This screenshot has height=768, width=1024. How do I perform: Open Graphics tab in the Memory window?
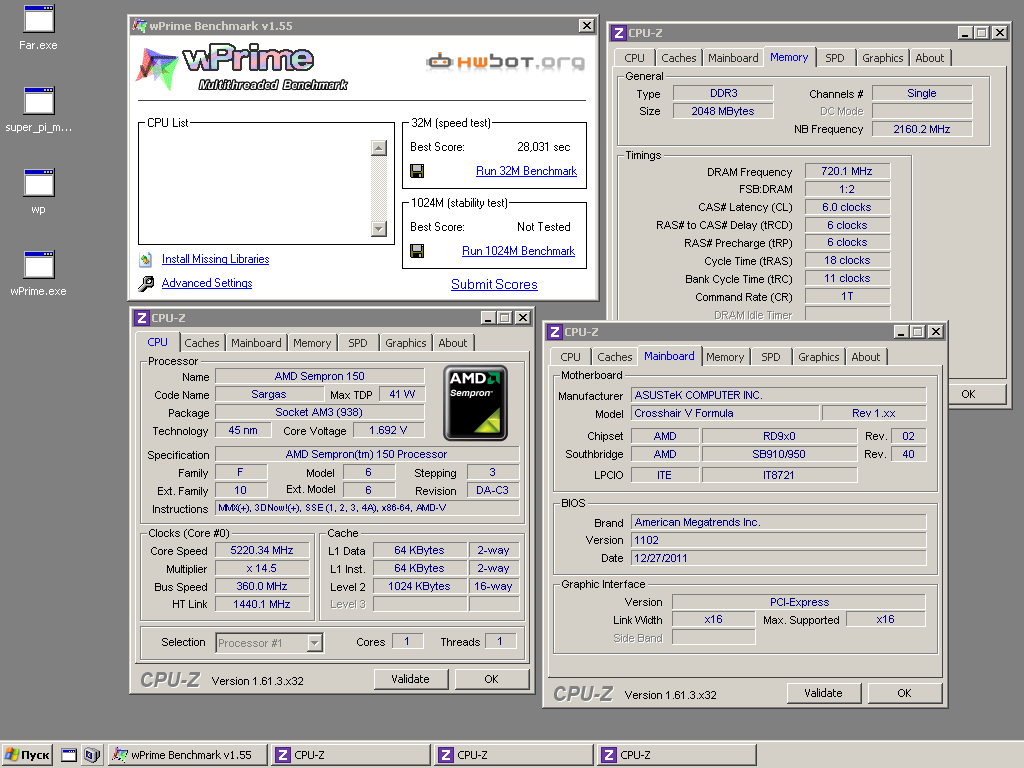(x=882, y=58)
